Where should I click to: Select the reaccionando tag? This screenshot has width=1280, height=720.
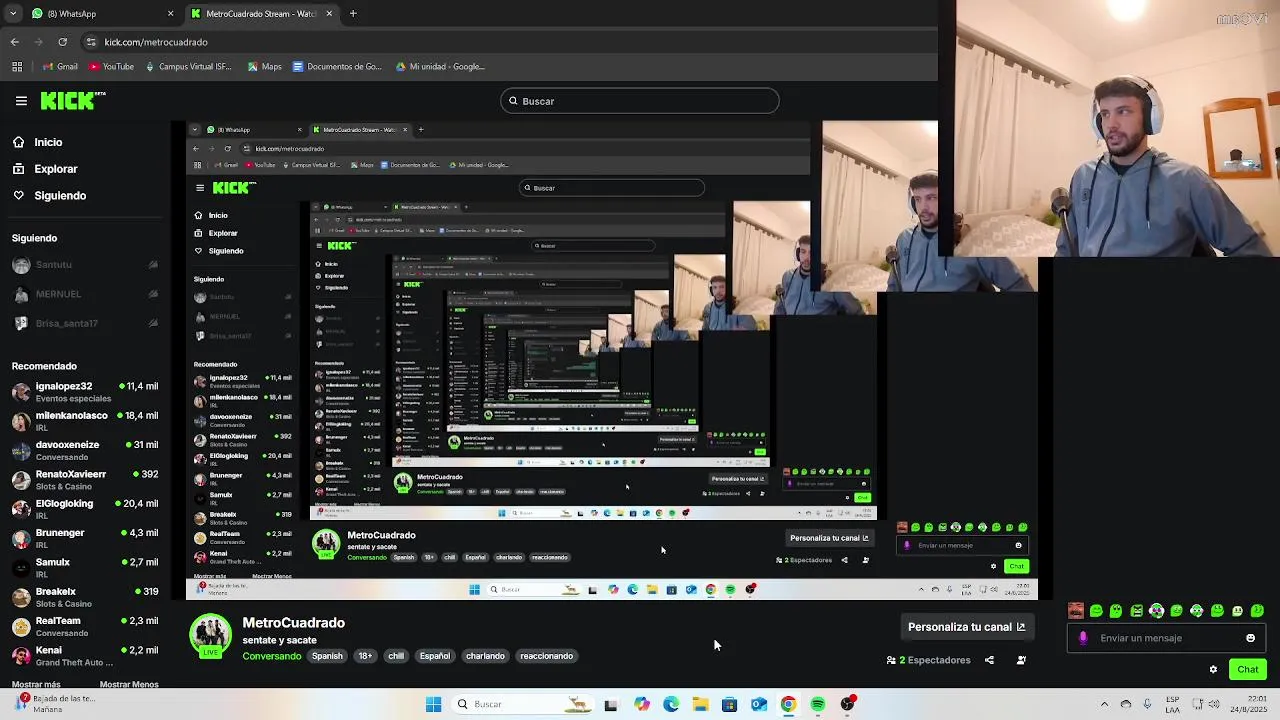pos(546,656)
